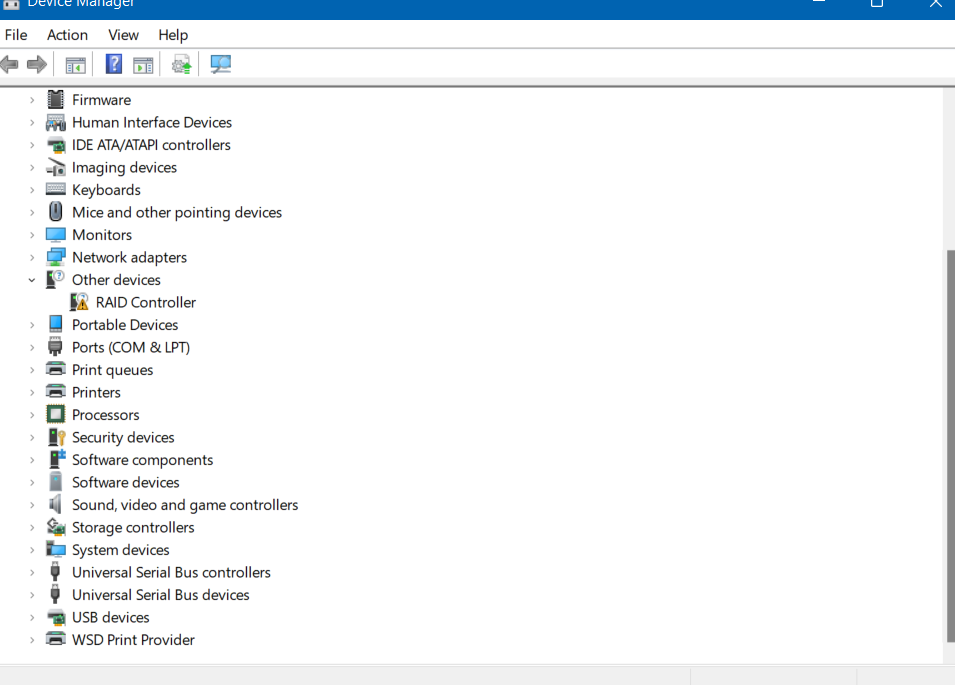The height and width of the screenshot is (685, 955).
Task: Click the Update driver software toolbar icon
Action: click(x=183, y=63)
